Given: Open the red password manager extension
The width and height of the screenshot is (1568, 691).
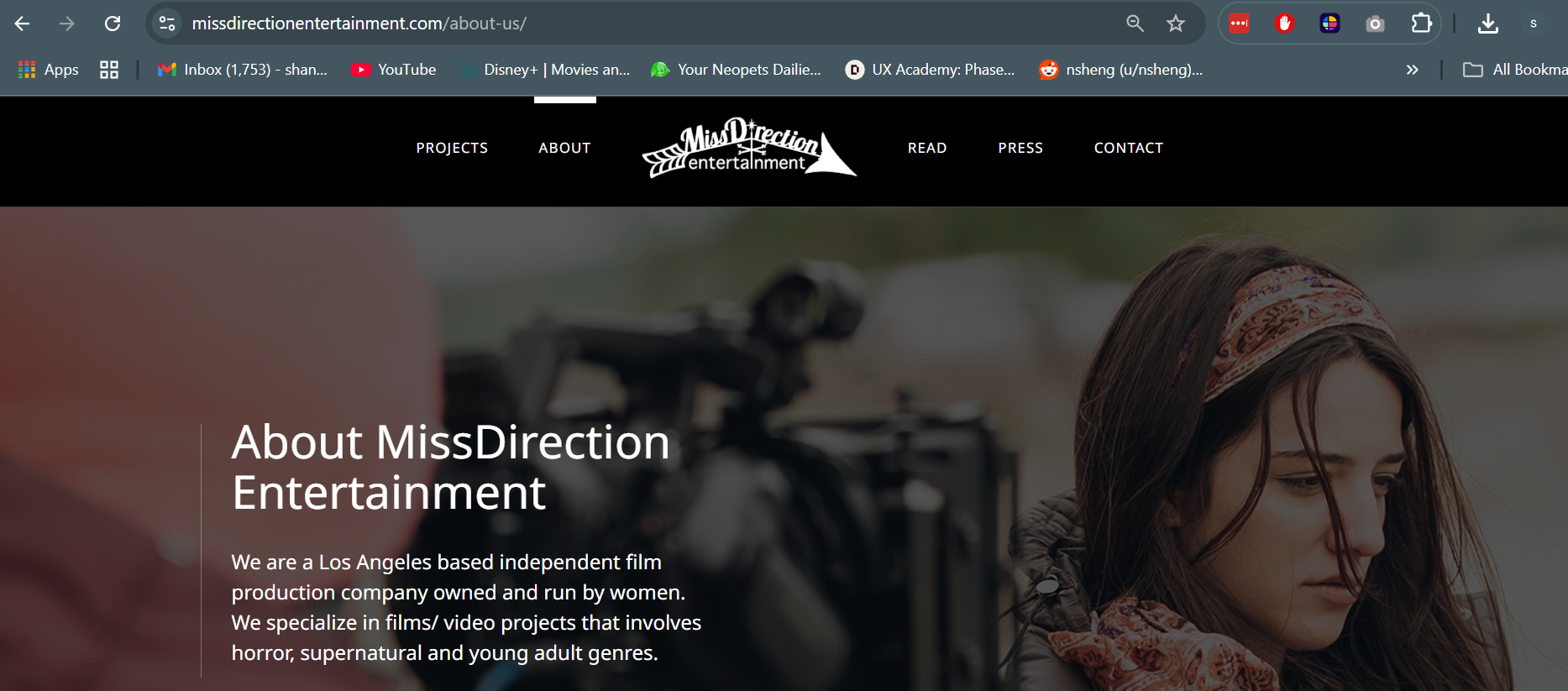Looking at the screenshot, I should point(1240,24).
